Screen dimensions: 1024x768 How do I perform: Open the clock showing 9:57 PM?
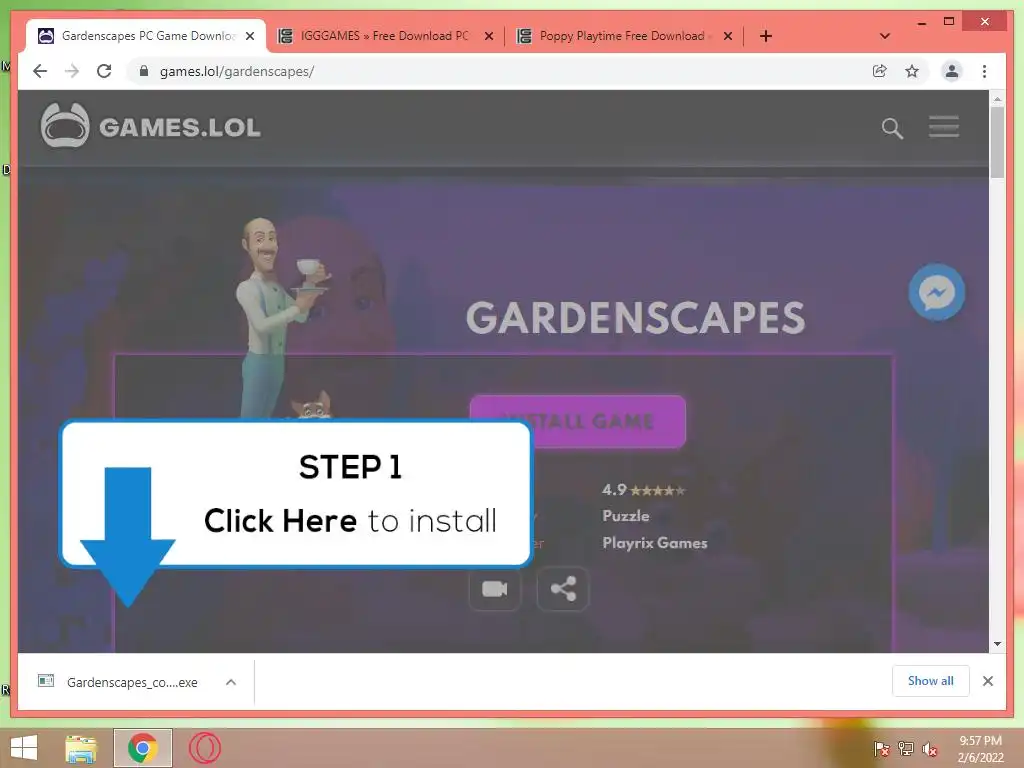click(x=980, y=741)
